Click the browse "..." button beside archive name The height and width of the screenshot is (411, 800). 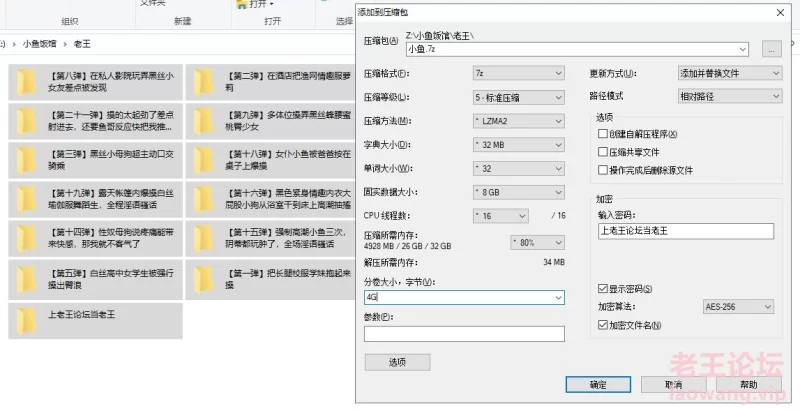click(x=770, y=48)
